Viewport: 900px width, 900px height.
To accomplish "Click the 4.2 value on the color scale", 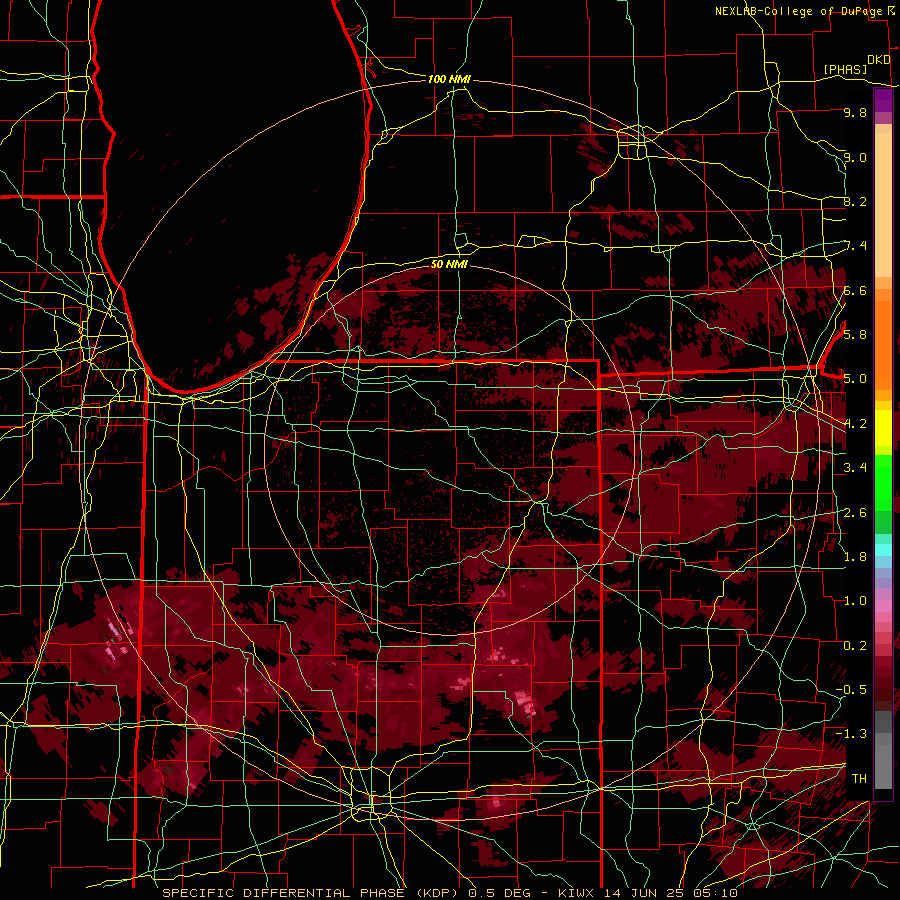I will point(855,424).
